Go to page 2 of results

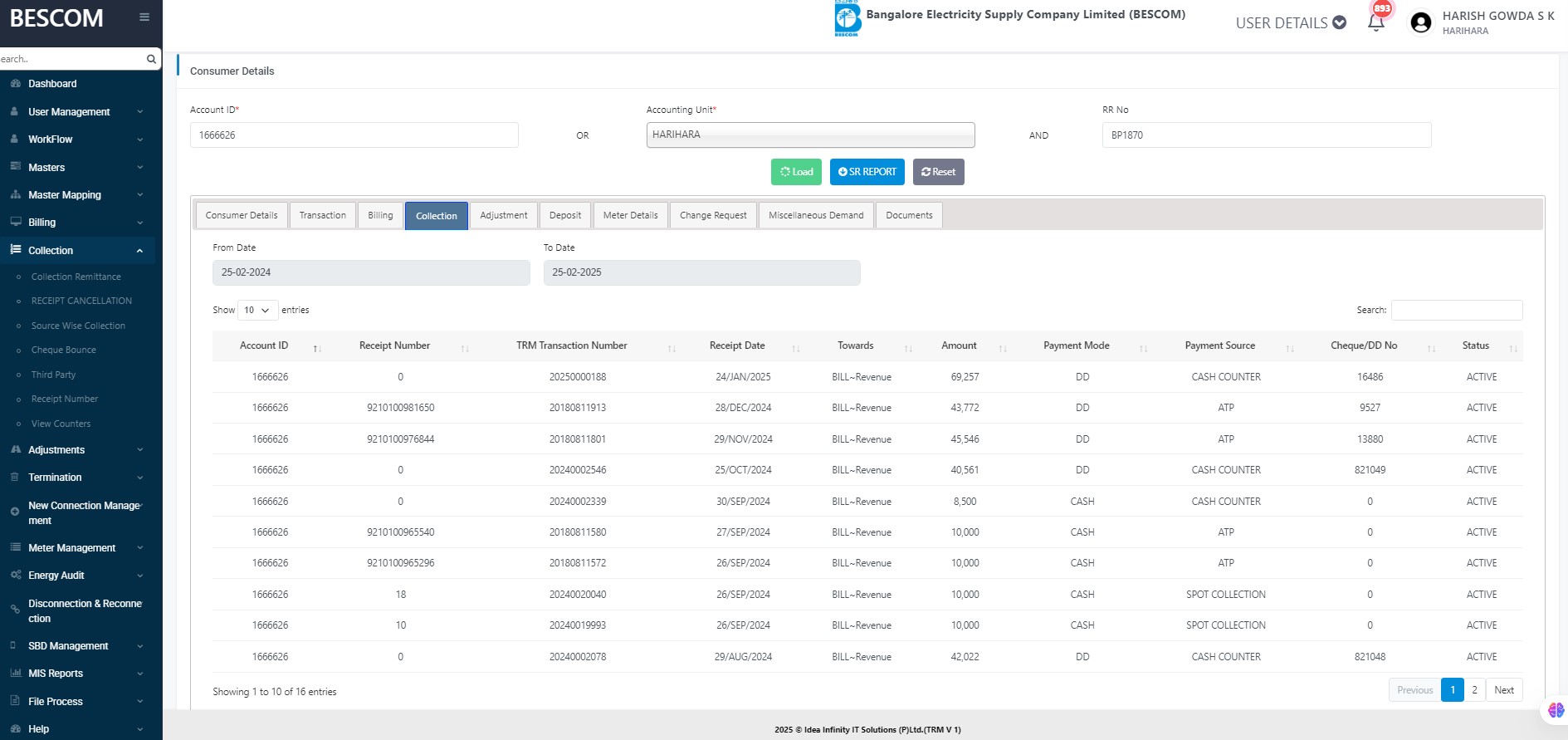click(1474, 690)
